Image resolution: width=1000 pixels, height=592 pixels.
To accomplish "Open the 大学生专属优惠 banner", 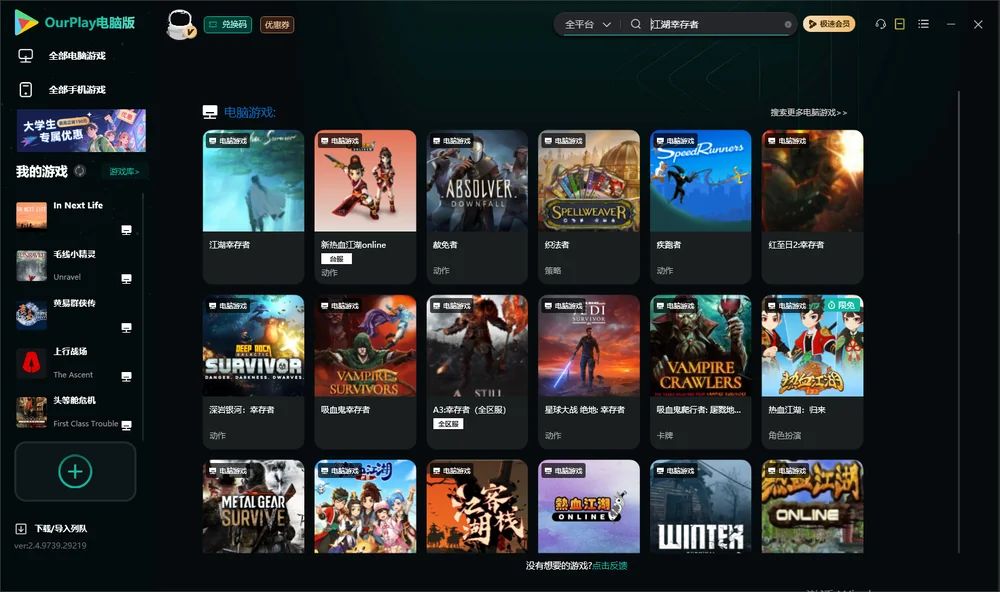I will coord(81,130).
